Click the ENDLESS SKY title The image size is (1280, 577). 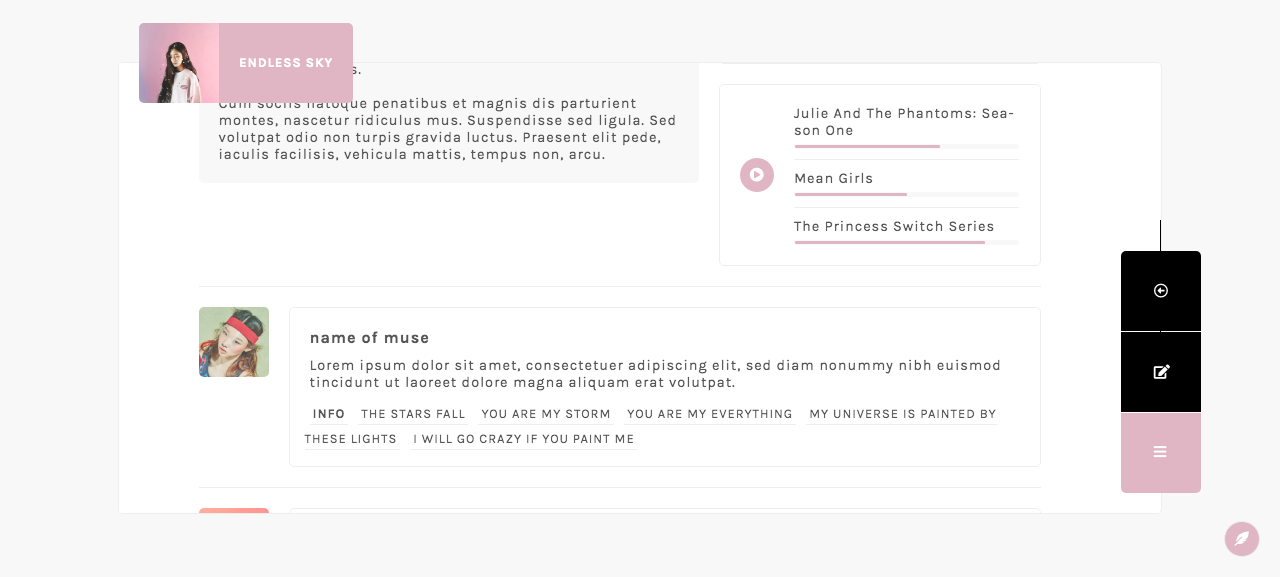(286, 63)
